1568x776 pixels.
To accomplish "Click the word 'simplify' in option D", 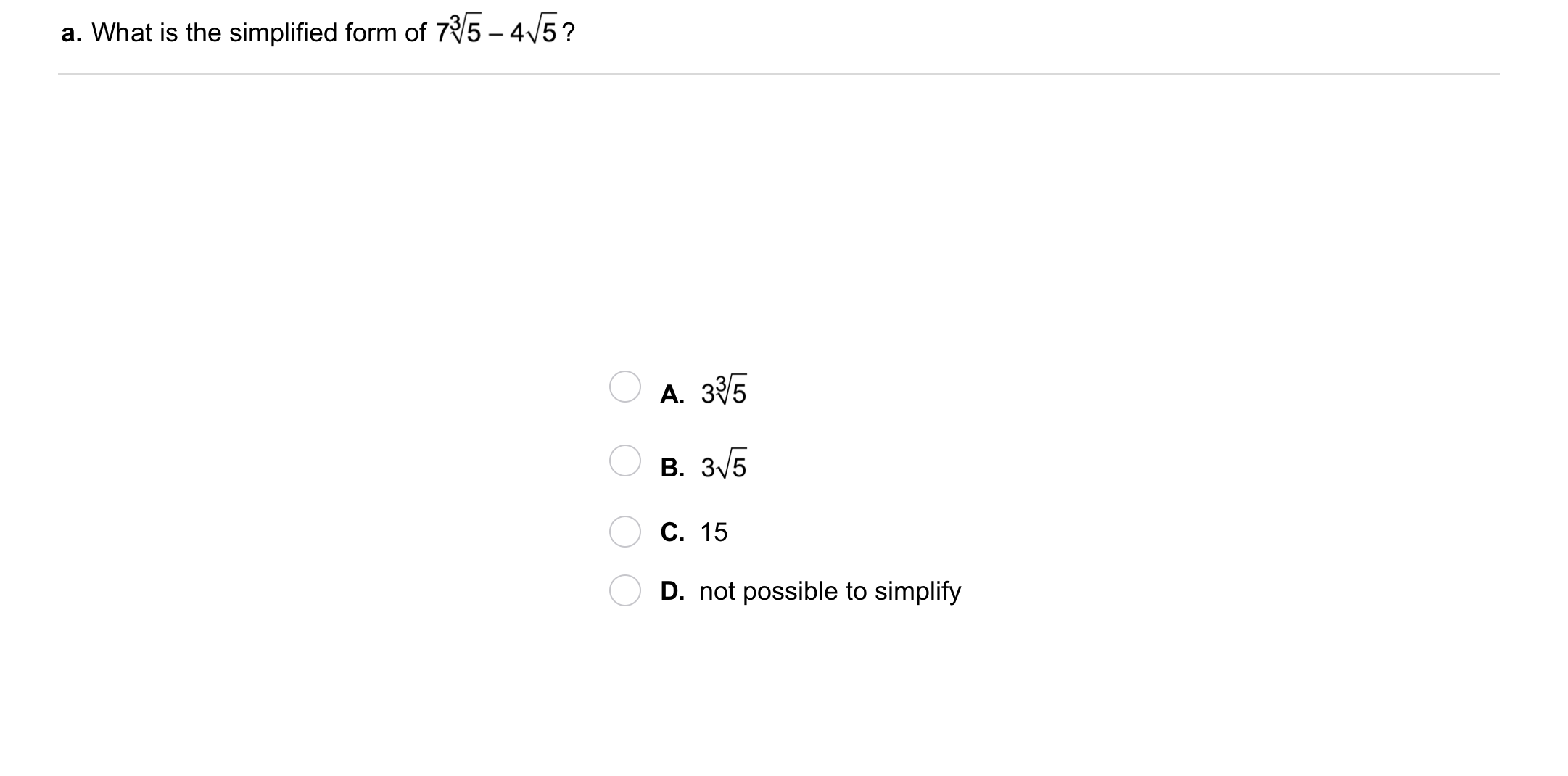I will pyautogui.click(x=917, y=591).
